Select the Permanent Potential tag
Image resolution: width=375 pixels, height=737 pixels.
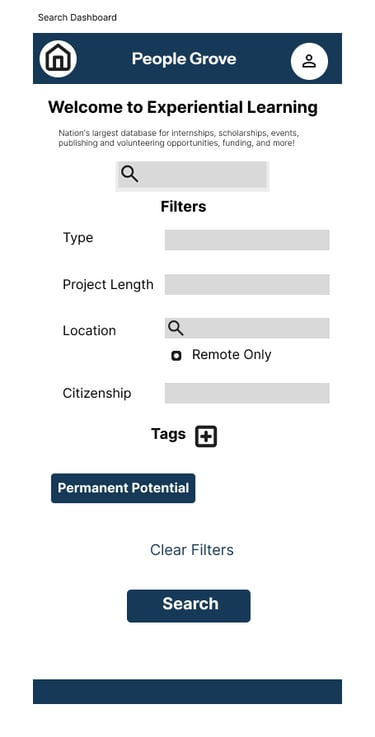click(123, 488)
